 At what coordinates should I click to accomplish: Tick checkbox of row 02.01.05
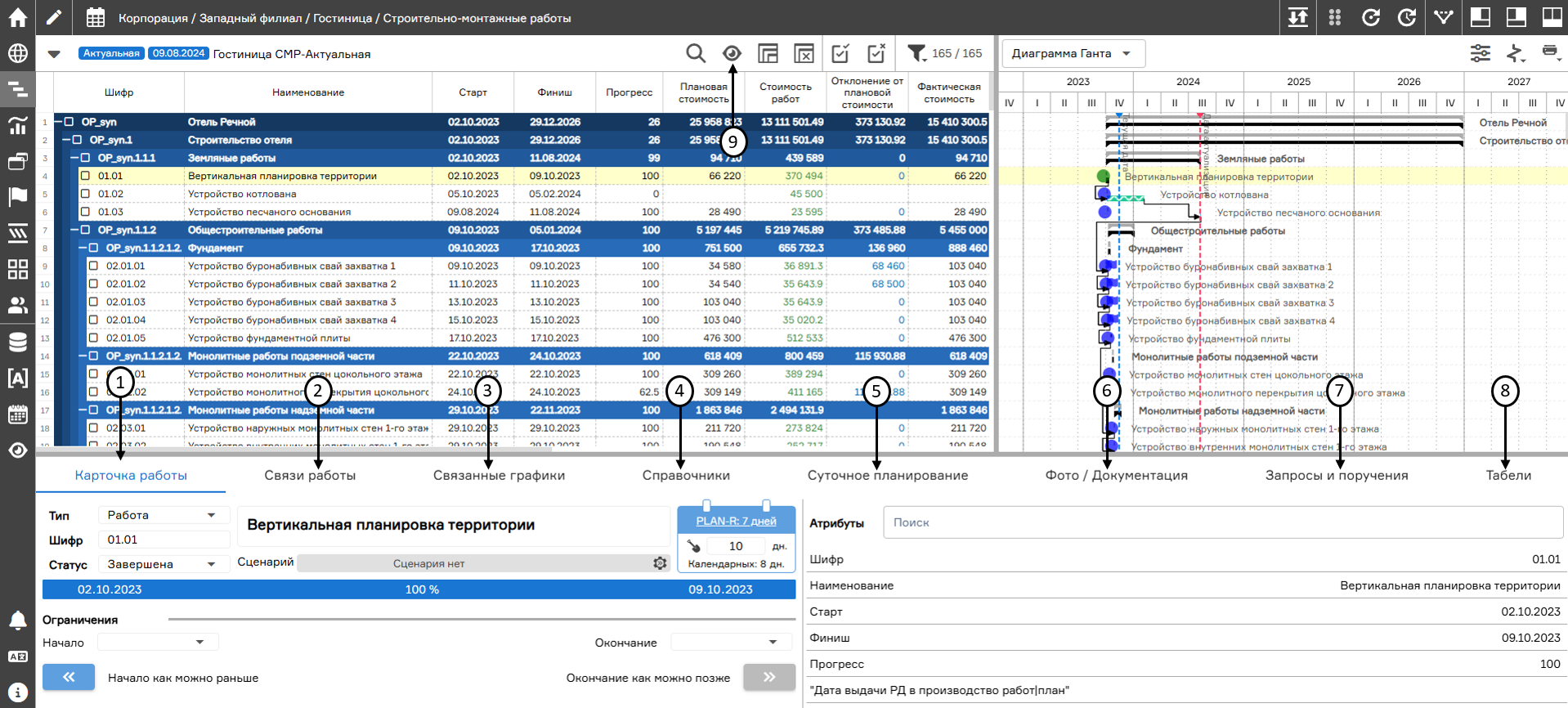point(93,338)
